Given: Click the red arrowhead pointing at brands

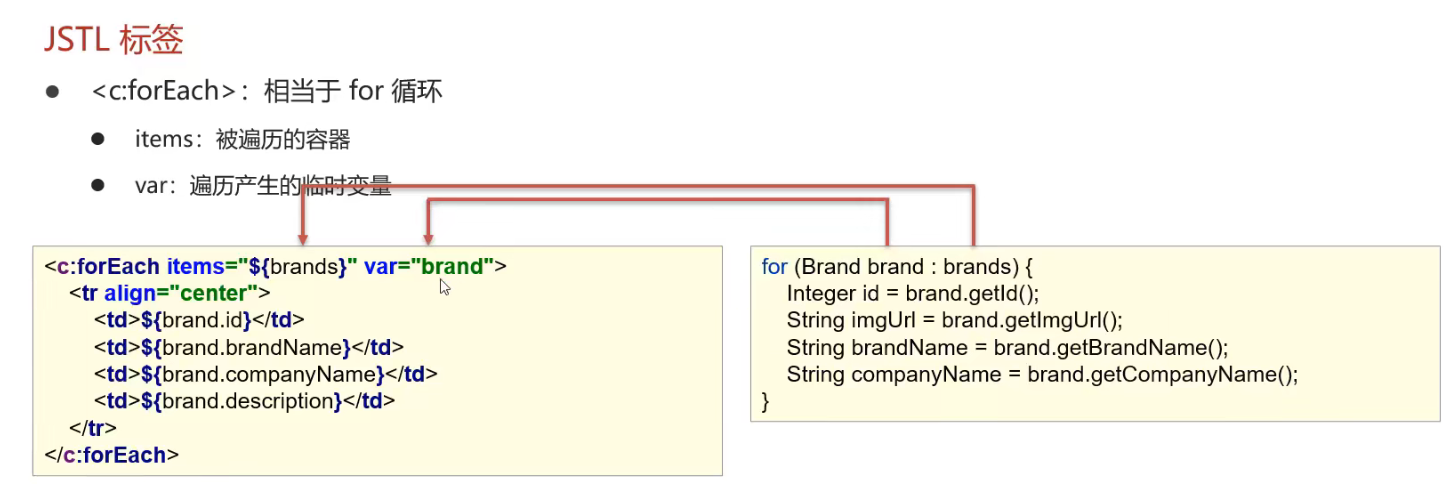Looking at the screenshot, I should 303,239.
